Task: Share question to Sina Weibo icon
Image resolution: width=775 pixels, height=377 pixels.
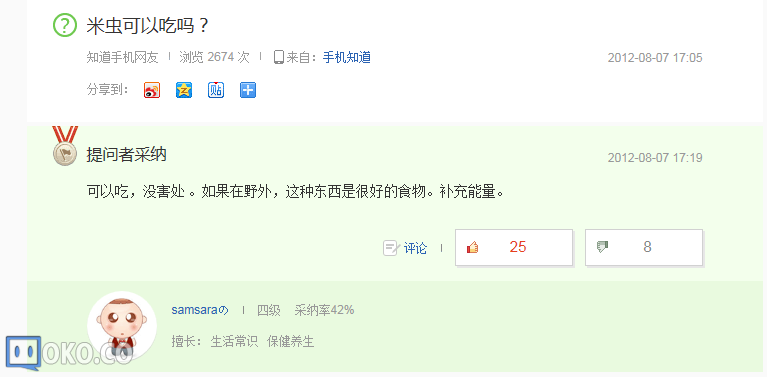Action: click(x=152, y=90)
